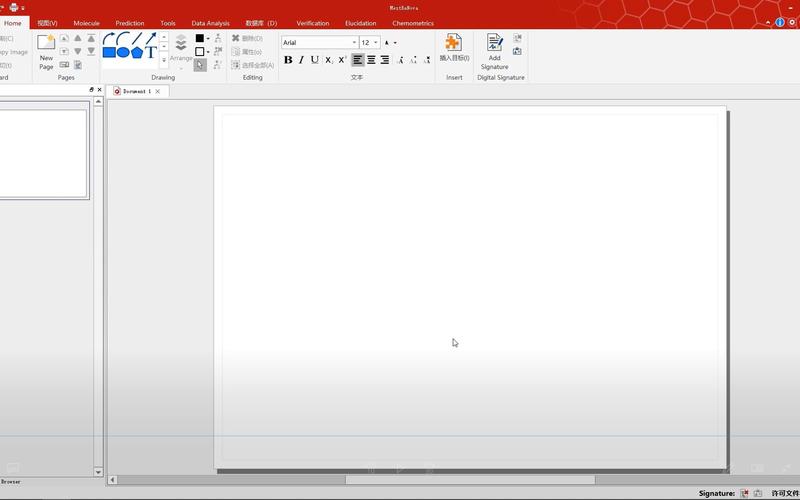Click the upper small signature icon
This screenshot has height=500, width=800.
pyautogui.click(x=517, y=38)
